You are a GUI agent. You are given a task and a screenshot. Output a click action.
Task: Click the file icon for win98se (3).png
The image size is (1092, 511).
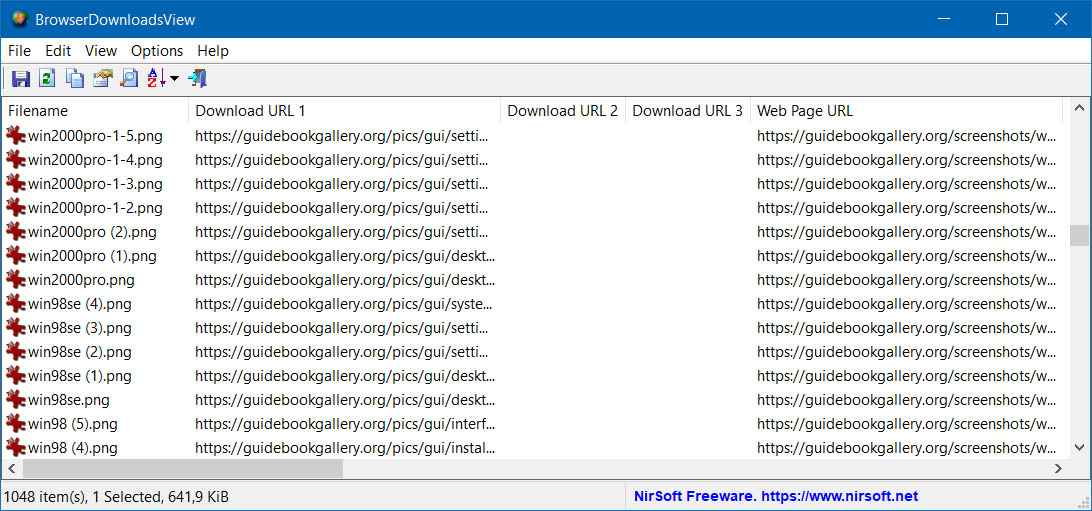16,328
